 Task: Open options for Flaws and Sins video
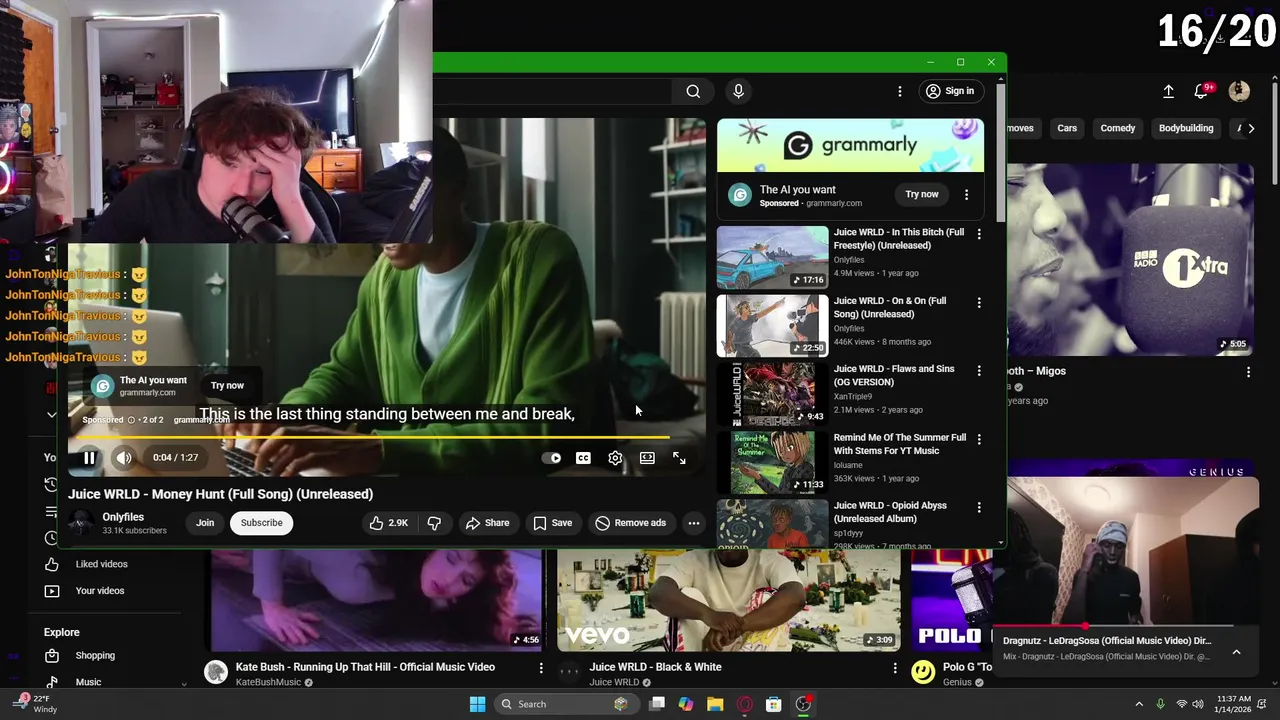(x=979, y=370)
